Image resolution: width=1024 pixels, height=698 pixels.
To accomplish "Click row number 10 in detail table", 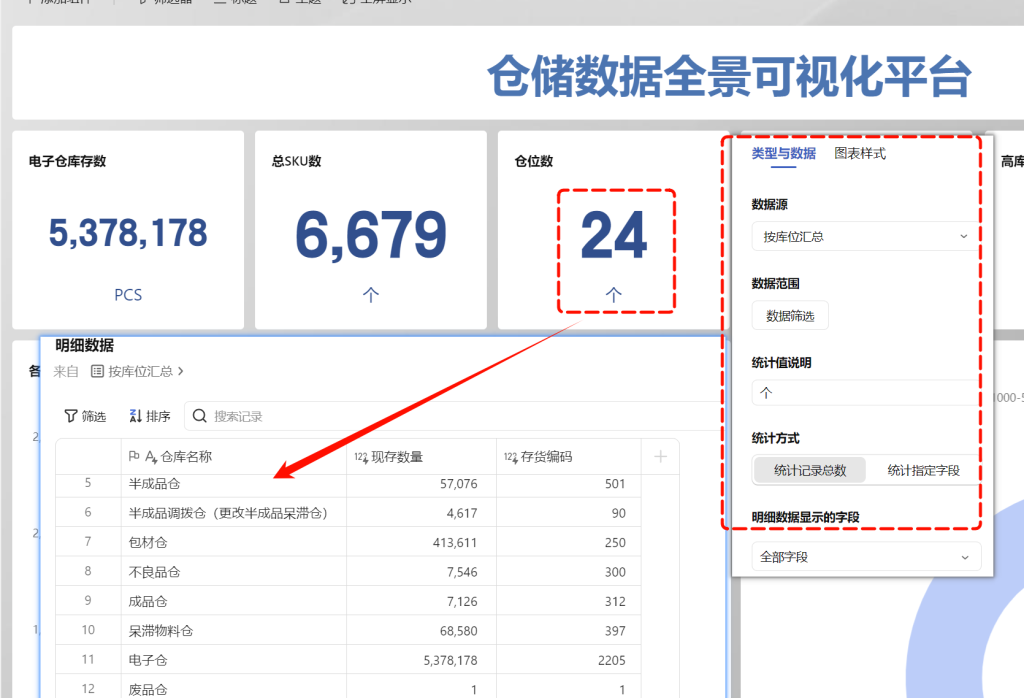I will coord(88,629).
